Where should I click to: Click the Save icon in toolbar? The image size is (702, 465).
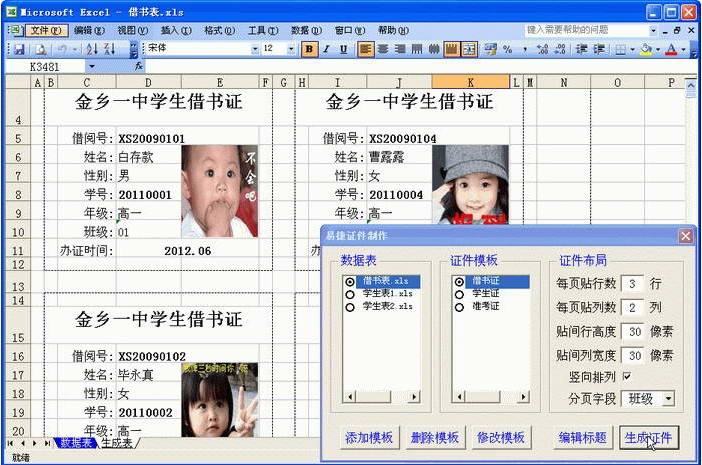click(x=19, y=49)
